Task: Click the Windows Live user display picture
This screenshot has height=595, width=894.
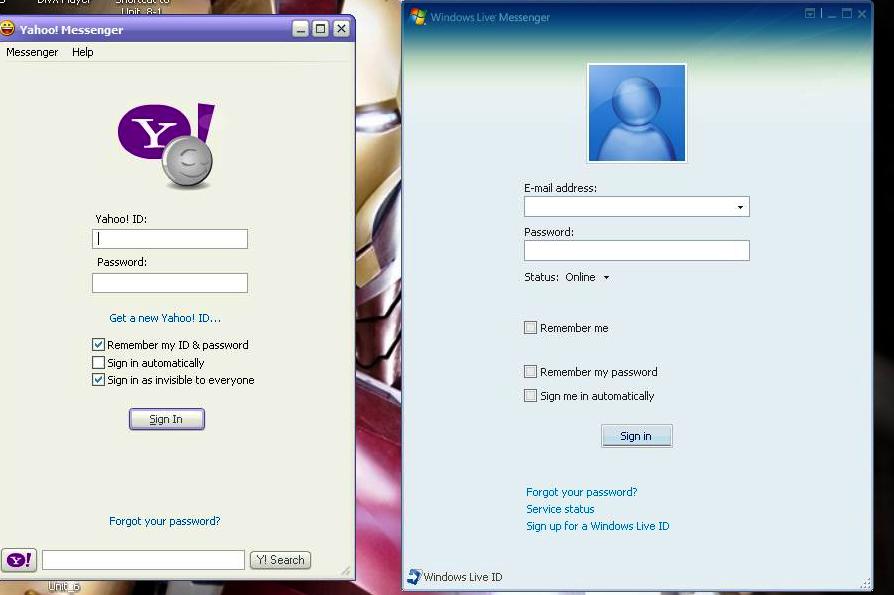Action: click(x=637, y=113)
